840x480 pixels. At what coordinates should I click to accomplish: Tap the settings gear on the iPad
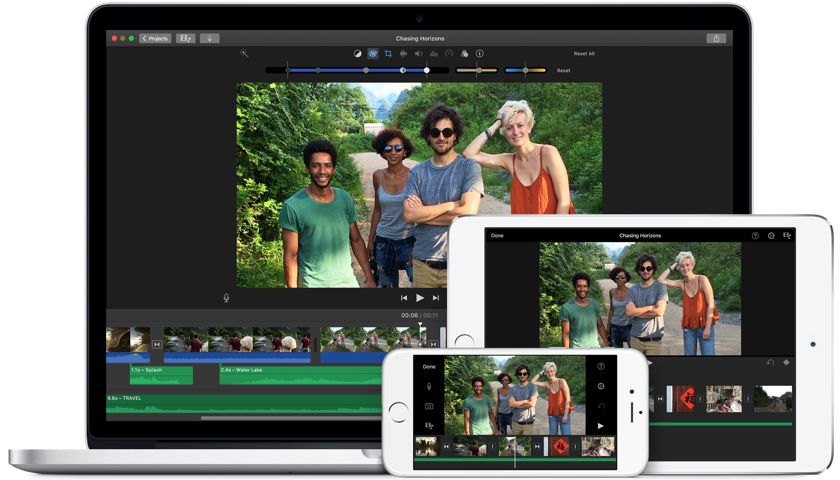point(771,235)
